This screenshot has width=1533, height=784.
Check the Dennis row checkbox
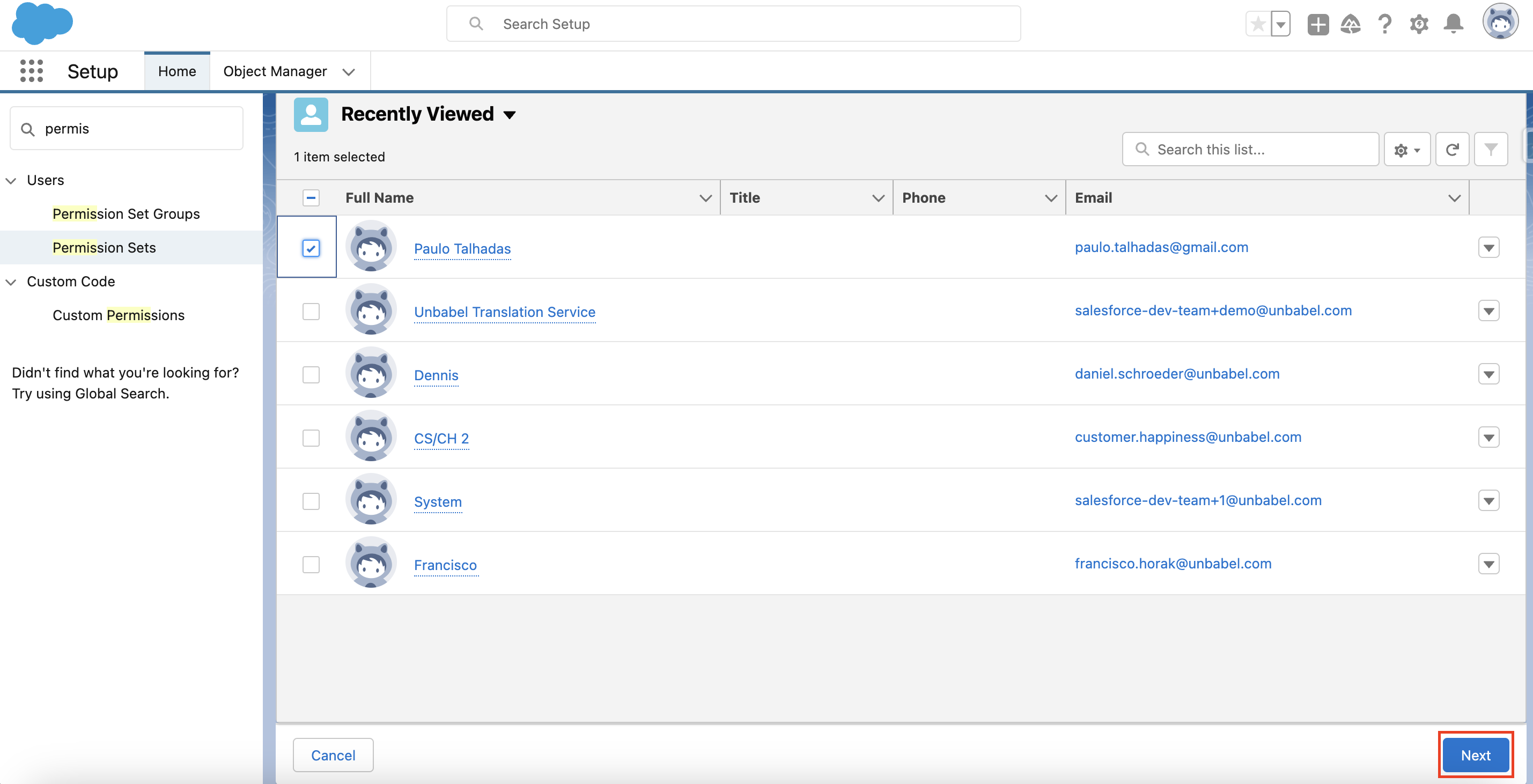pos(311,374)
